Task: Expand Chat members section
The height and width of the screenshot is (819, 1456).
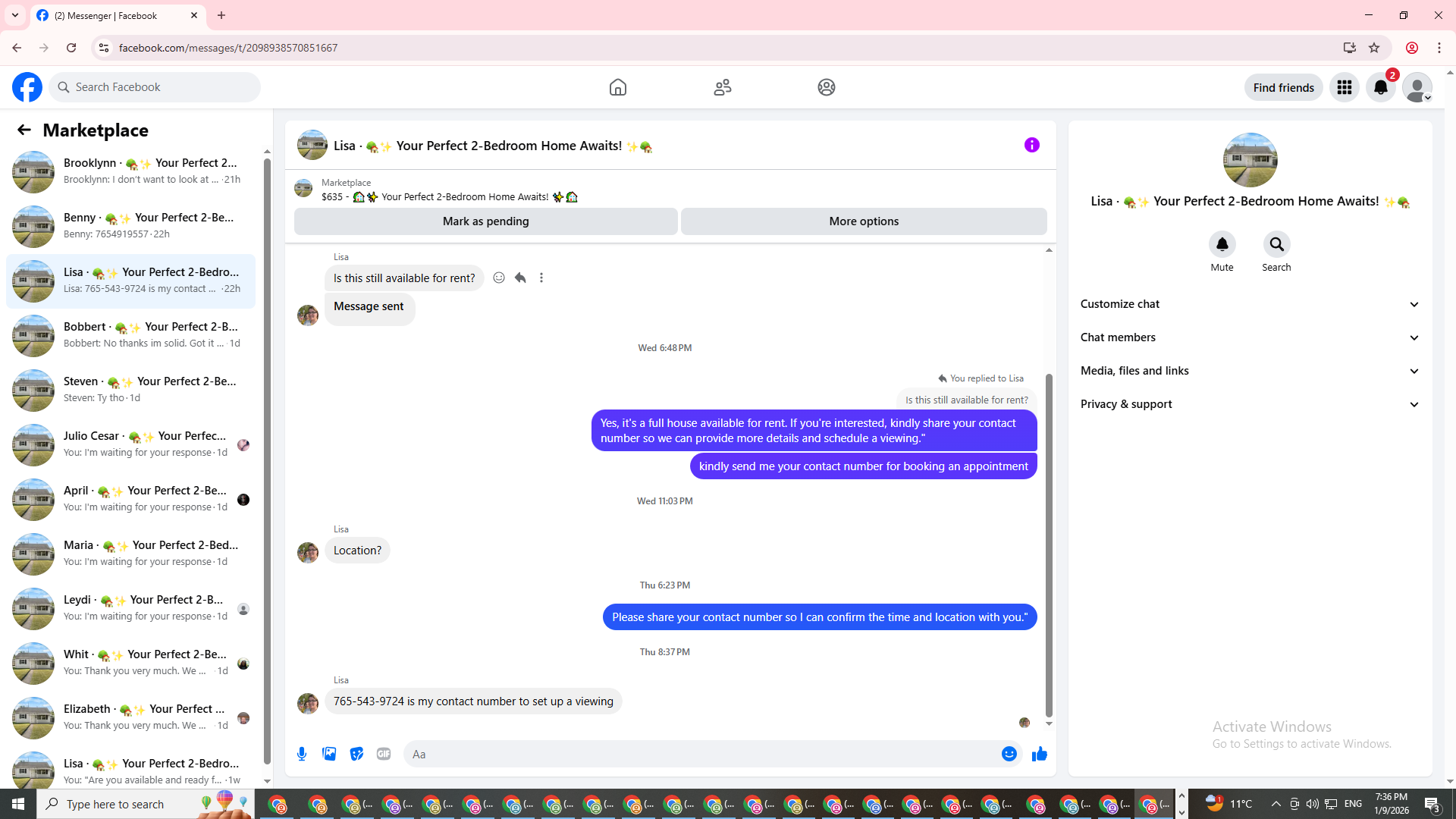Action: tap(1249, 337)
